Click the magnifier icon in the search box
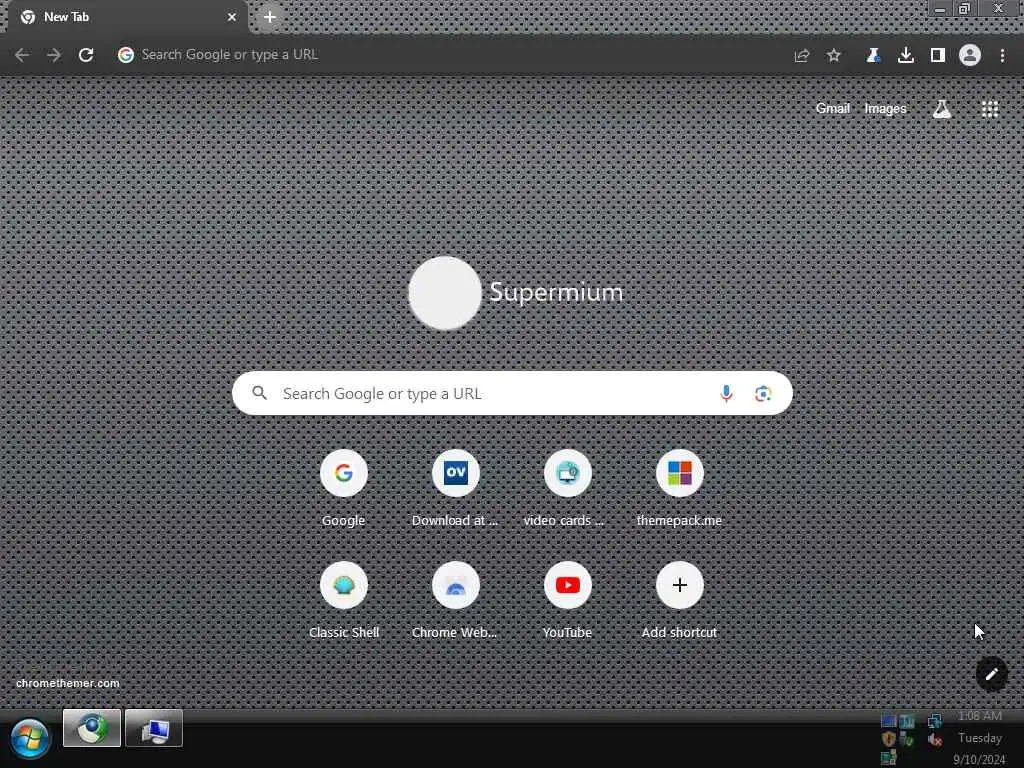The width and height of the screenshot is (1024, 768). (260, 393)
